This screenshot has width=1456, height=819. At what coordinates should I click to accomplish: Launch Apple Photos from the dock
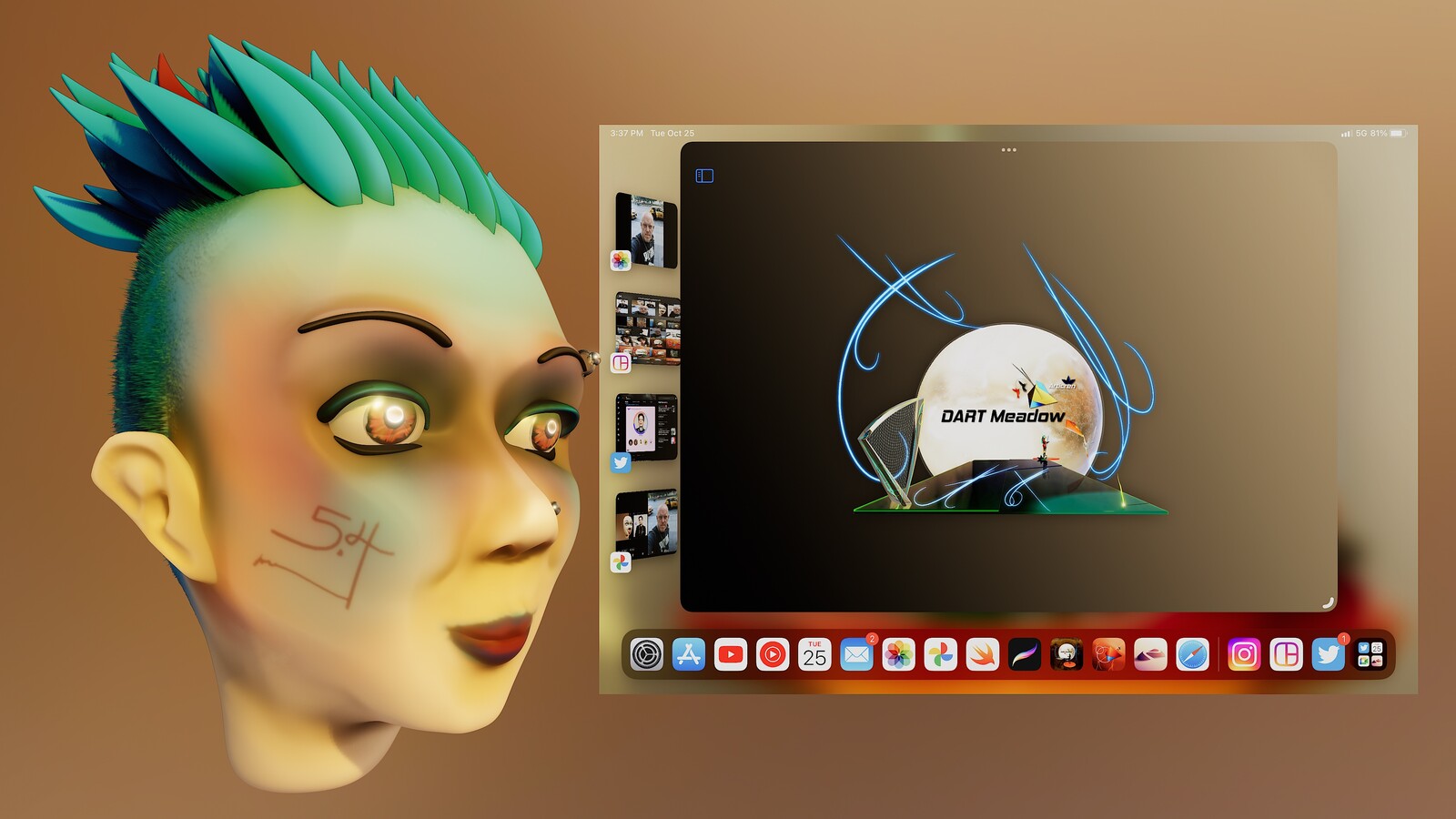coord(898,654)
